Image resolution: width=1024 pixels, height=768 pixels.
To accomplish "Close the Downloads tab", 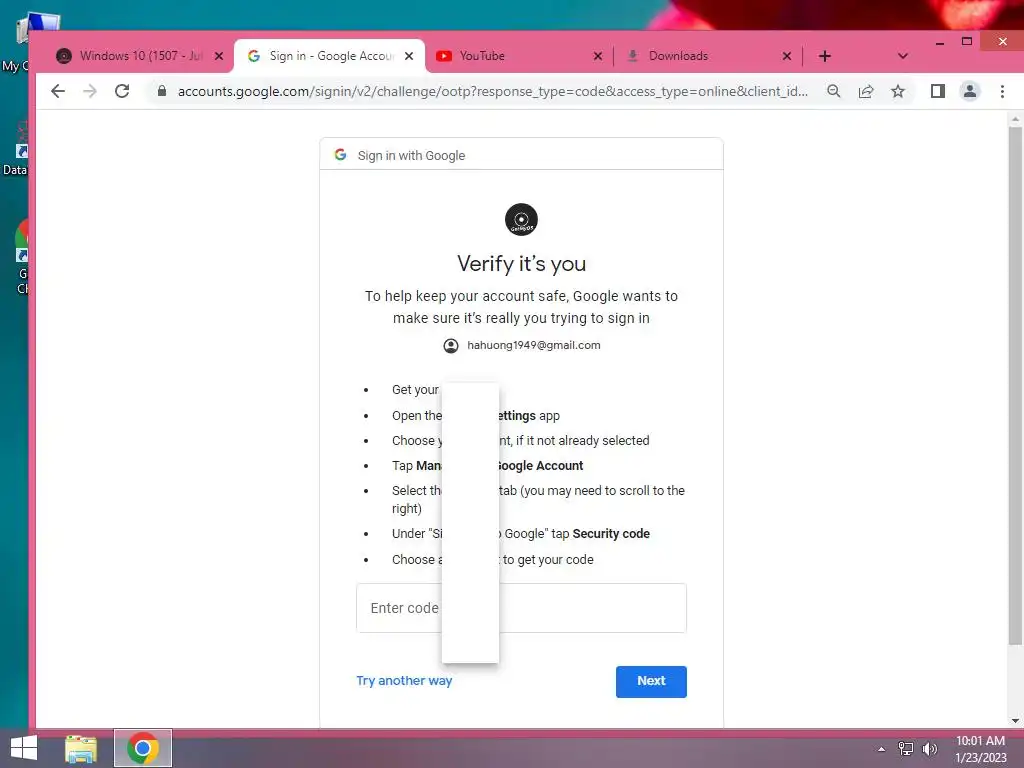I will click(787, 56).
